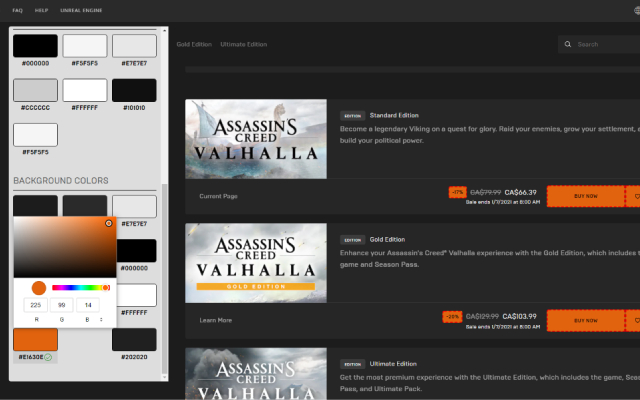Select the #E1630E orange background swatch
This screenshot has height=400, width=640.
[x=35, y=339]
